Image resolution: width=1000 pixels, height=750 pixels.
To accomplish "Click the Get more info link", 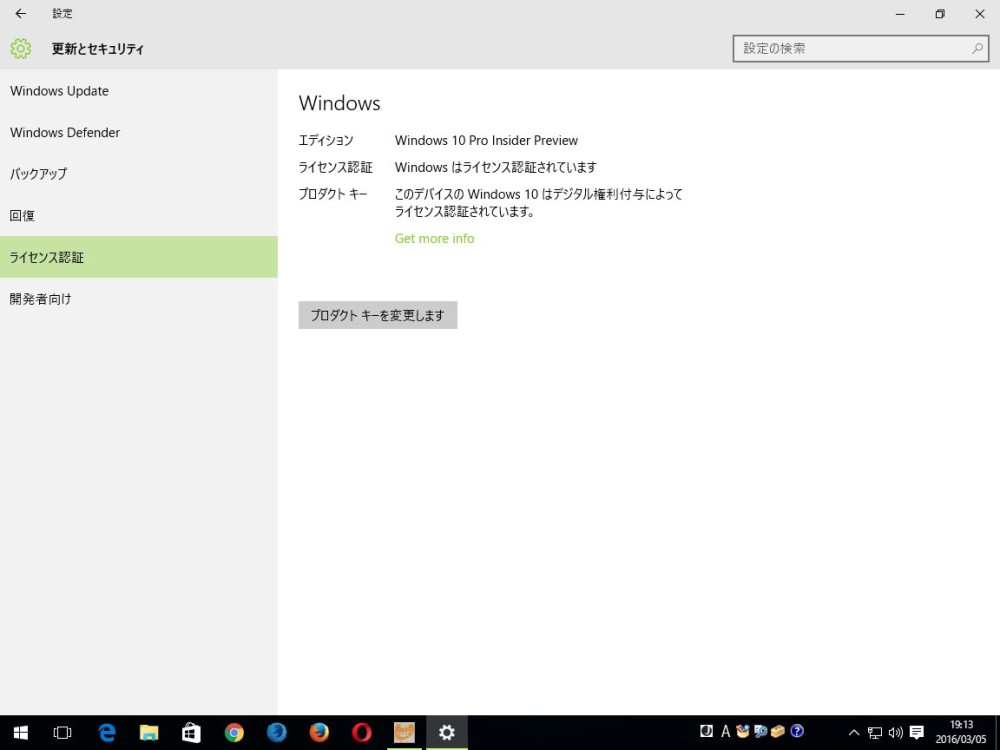I will point(434,239).
